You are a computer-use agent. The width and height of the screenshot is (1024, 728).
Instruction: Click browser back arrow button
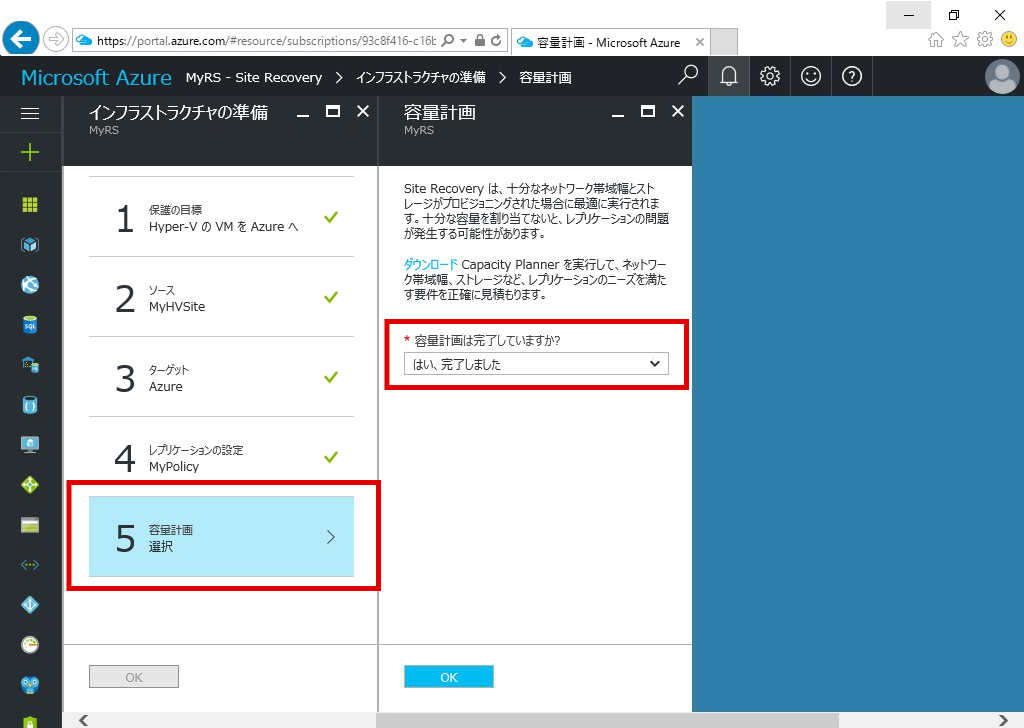[x=21, y=39]
